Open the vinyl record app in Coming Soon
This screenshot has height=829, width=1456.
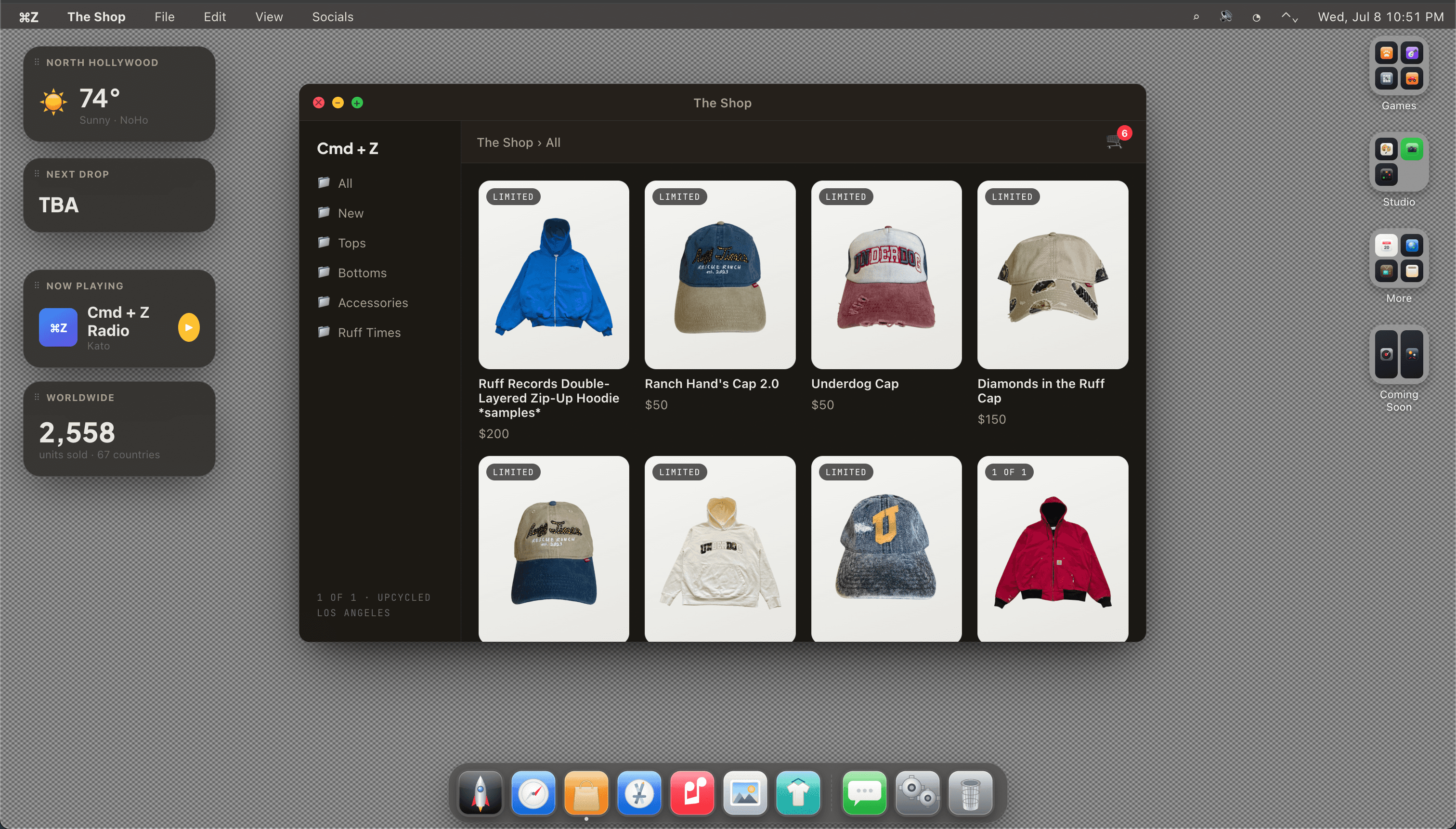tap(1386, 354)
